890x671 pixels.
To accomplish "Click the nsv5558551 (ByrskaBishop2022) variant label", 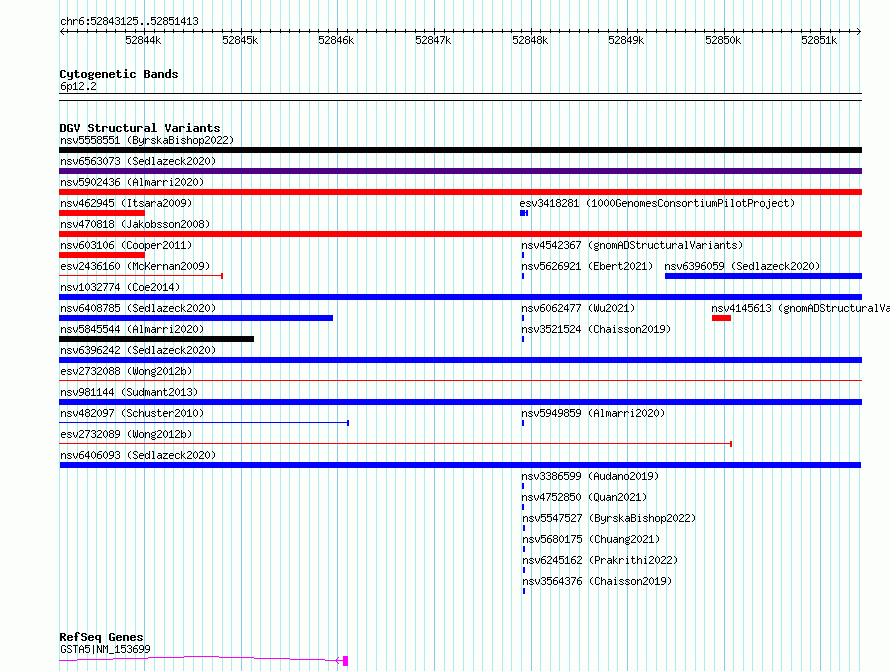I will (147, 140).
